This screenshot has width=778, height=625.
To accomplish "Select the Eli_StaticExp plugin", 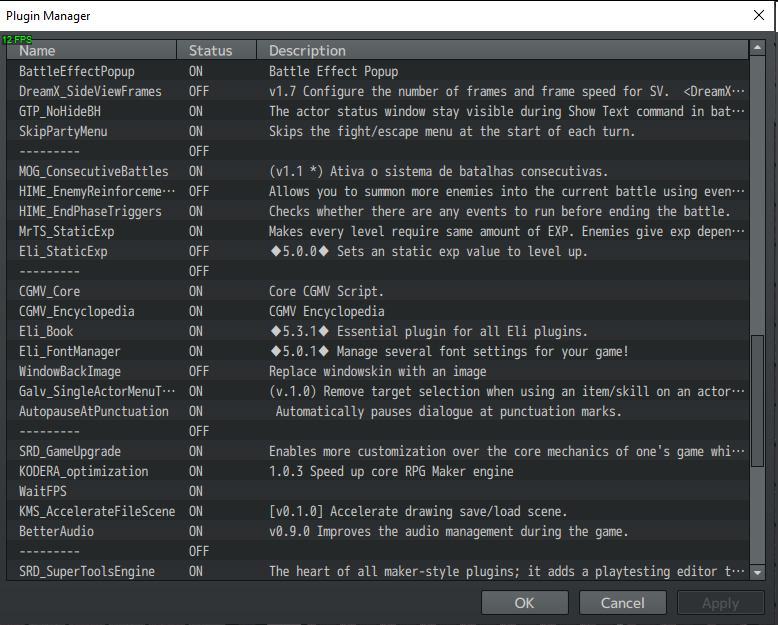I will tap(378, 251).
